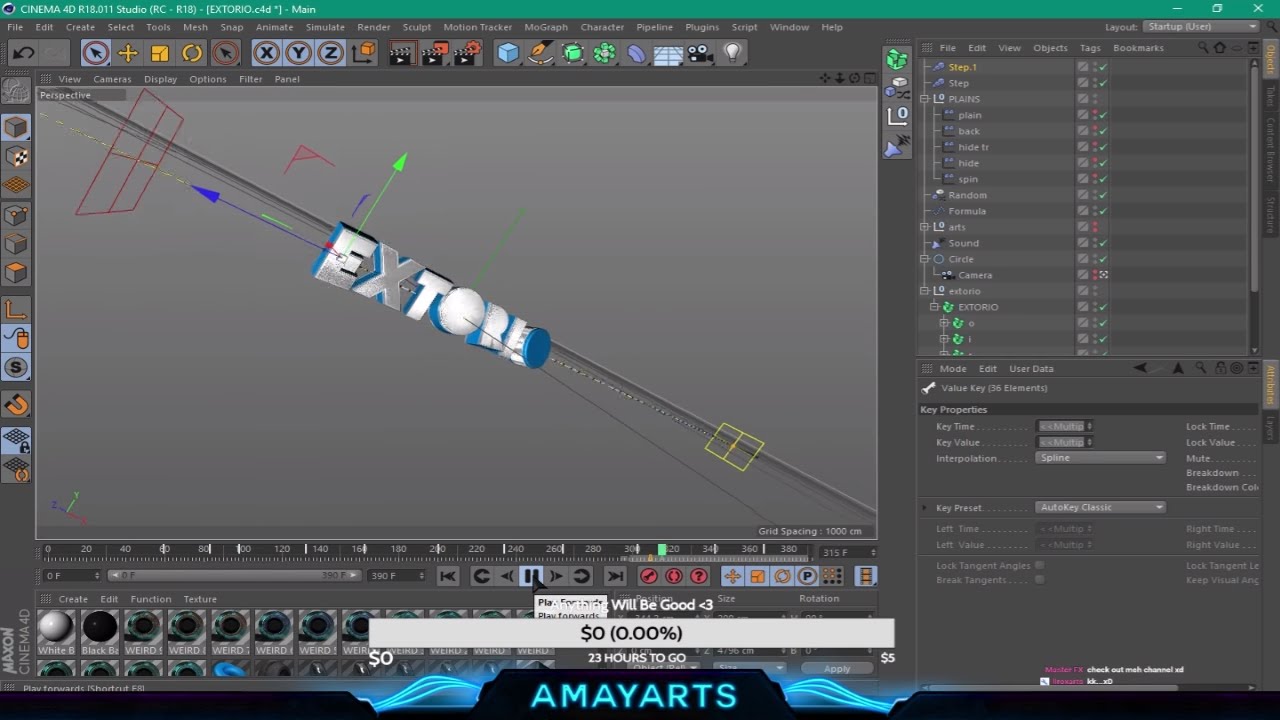Collapse the Circle object tree
Viewport: 1280px width, 720px height.
click(925, 259)
